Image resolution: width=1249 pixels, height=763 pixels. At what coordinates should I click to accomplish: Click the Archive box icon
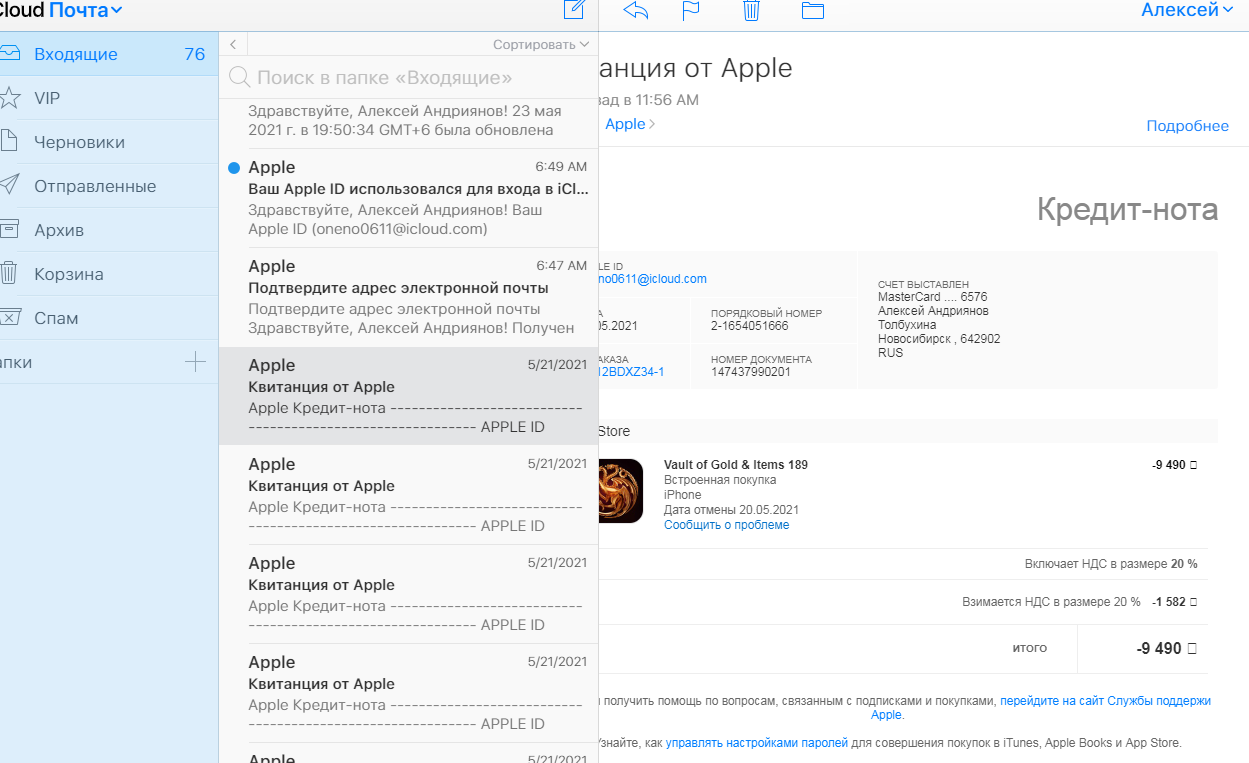(x=9, y=229)
